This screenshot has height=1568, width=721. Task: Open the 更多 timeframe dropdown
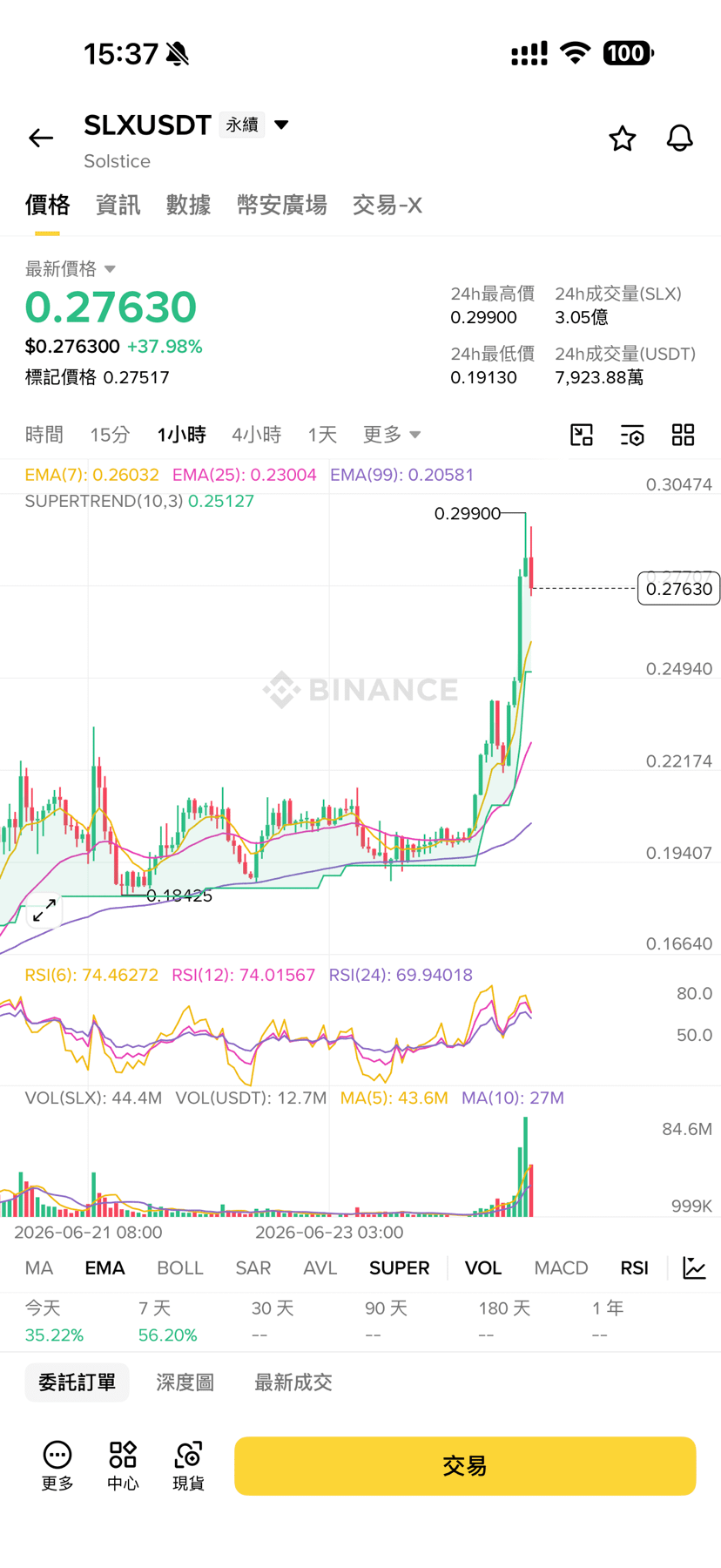click(392, 434)
